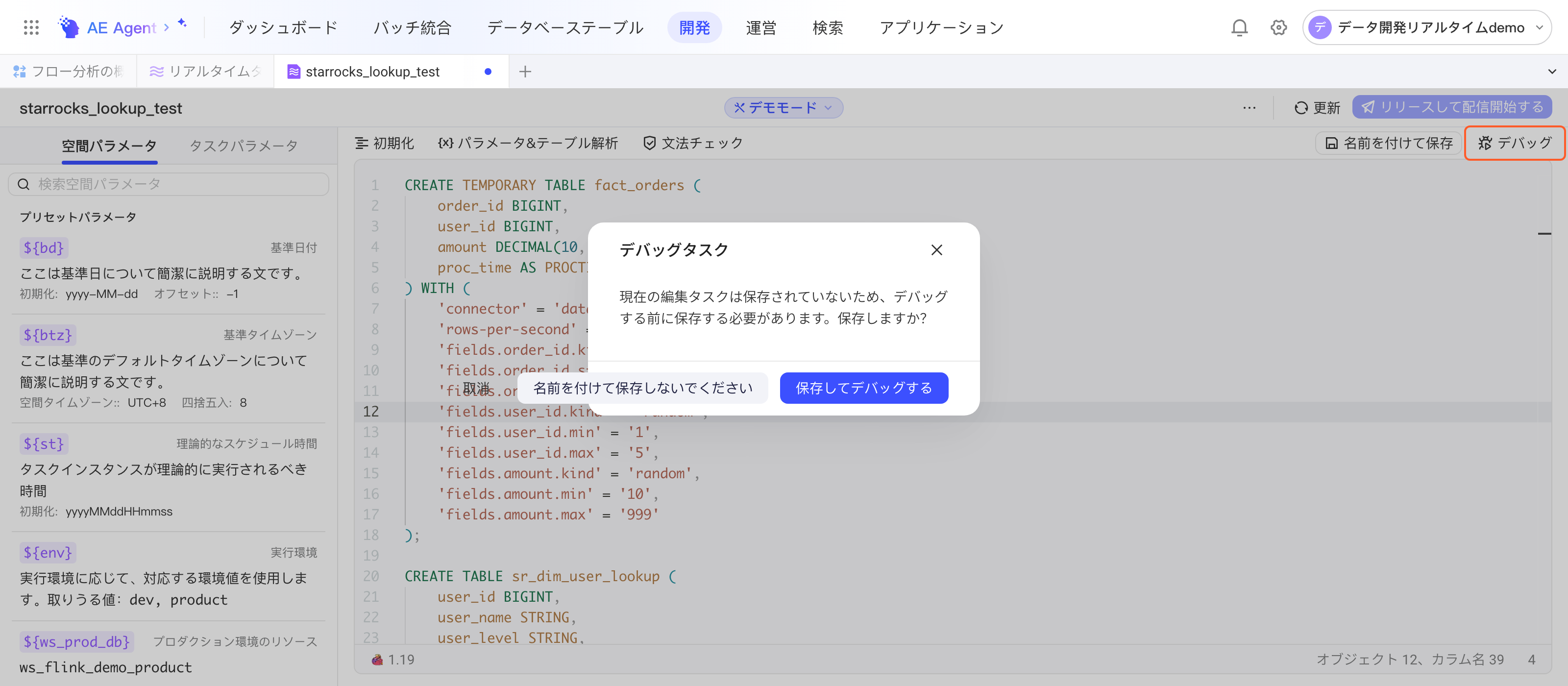Click 名前を付けて保存 toolbar button
1568x686 pixels.
(x=1388, y=143)
